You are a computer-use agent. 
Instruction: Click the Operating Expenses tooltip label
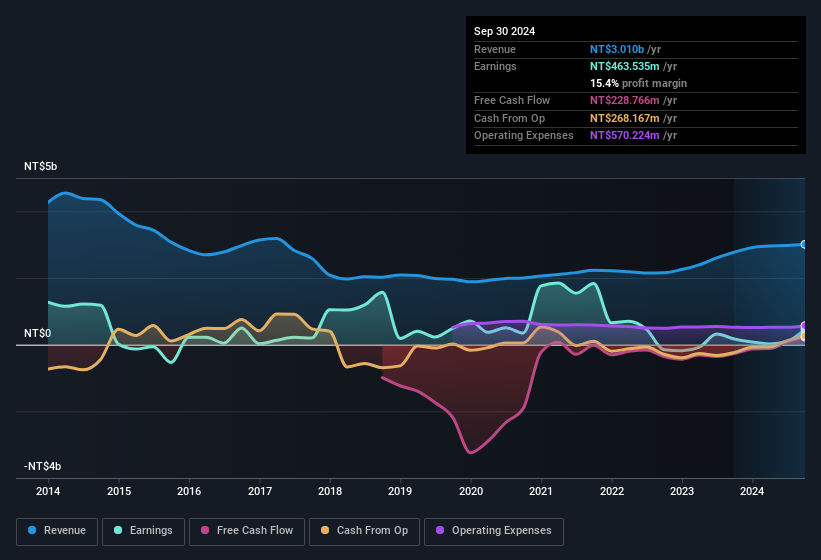point(524,136)
